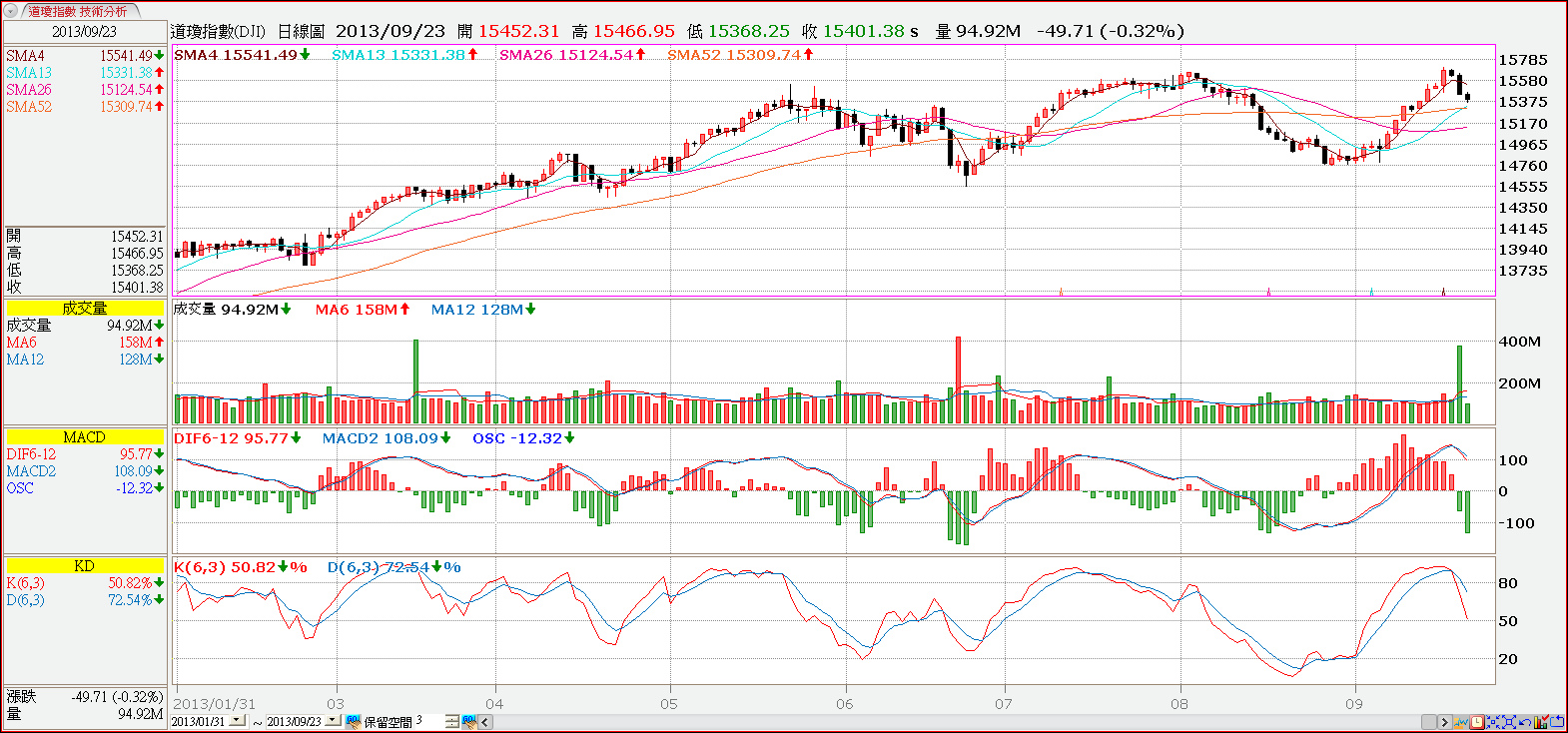This screenshot has height=733, width=1568.
Task: Click the end date field 2013/09/23
Action: (x=294, y=721)
